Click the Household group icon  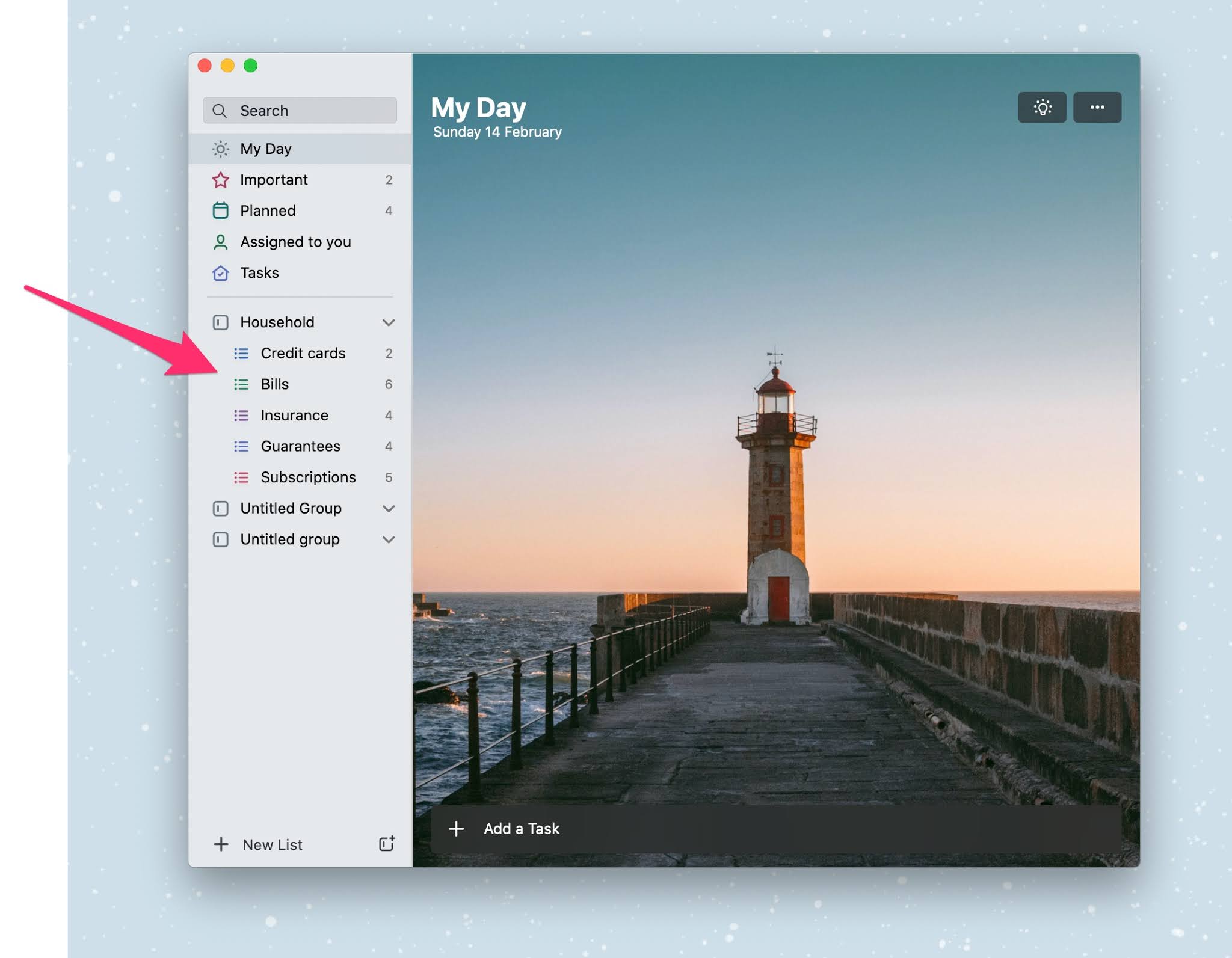tap(221, 322)
